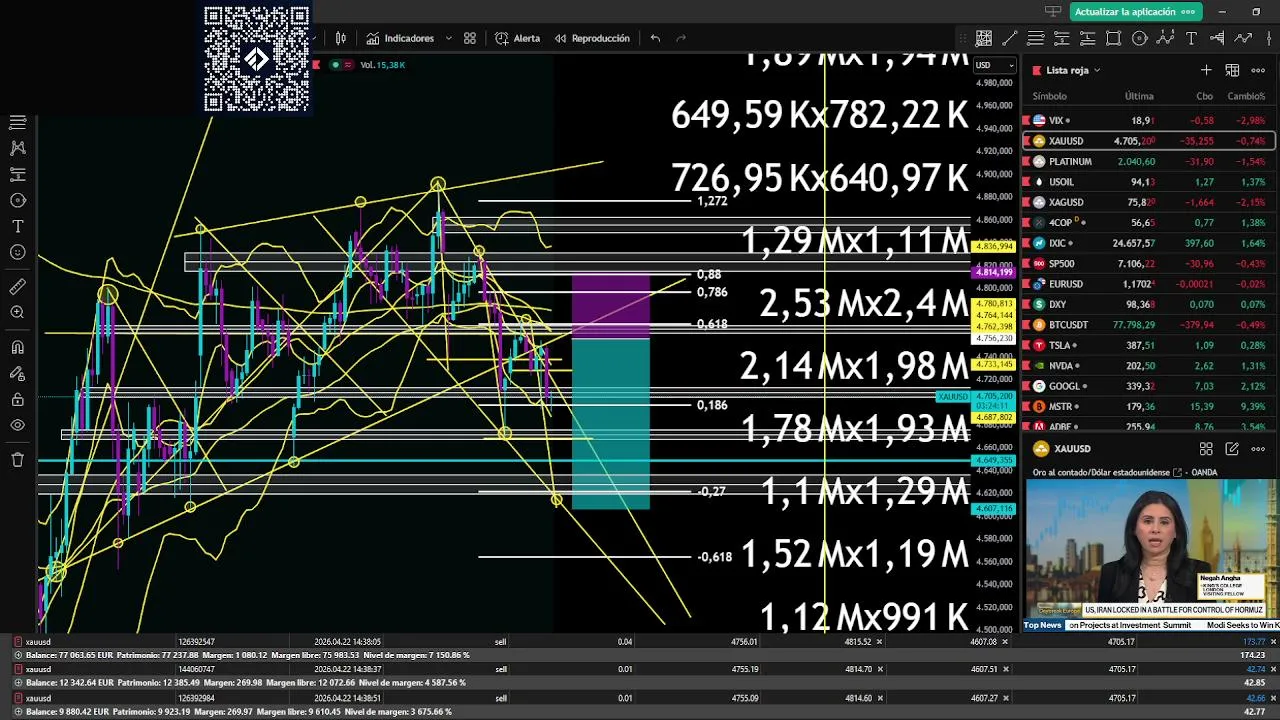Screen dimensions: 1280x720
Task: Hide all drawings with eye icon
Action: [17, 425]
